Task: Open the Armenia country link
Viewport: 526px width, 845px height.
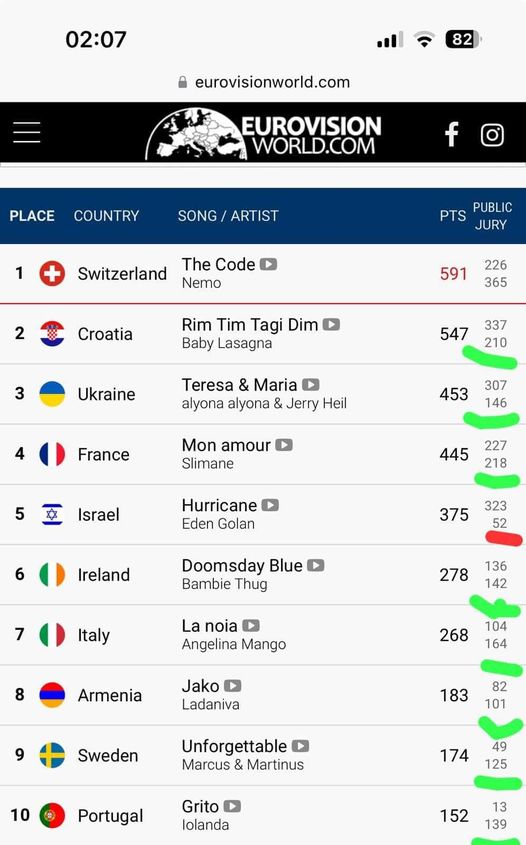Action: point(110,695)
